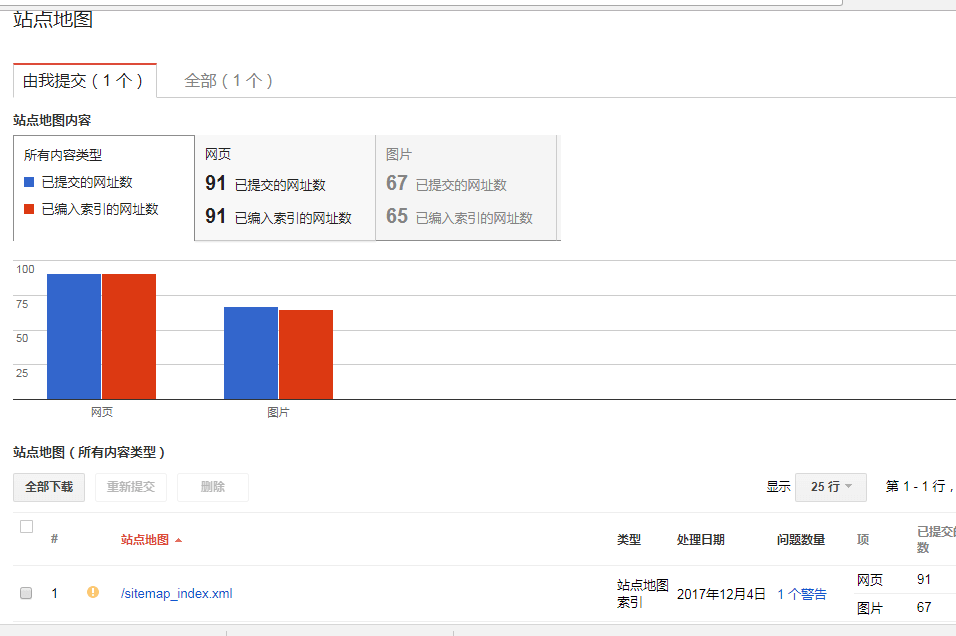Click the 重新提交 button

[x=130, y=487]
